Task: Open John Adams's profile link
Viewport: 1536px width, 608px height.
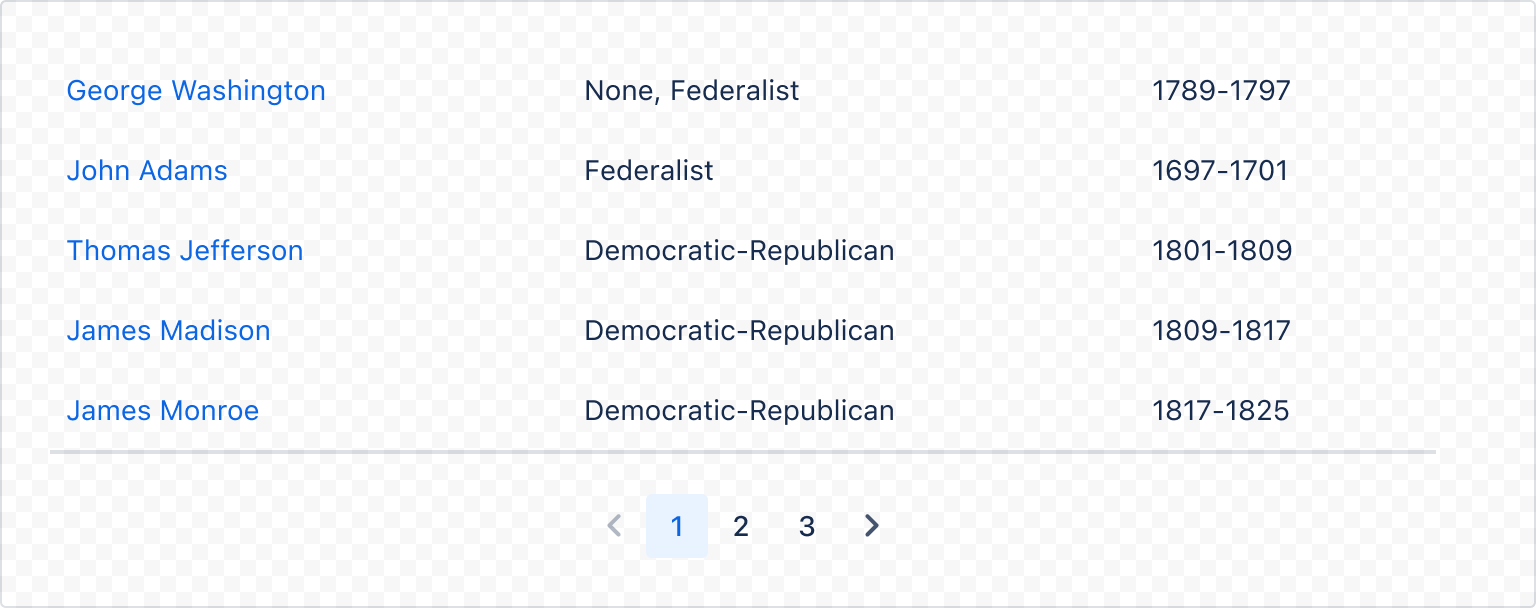Action: pos(147,171)
